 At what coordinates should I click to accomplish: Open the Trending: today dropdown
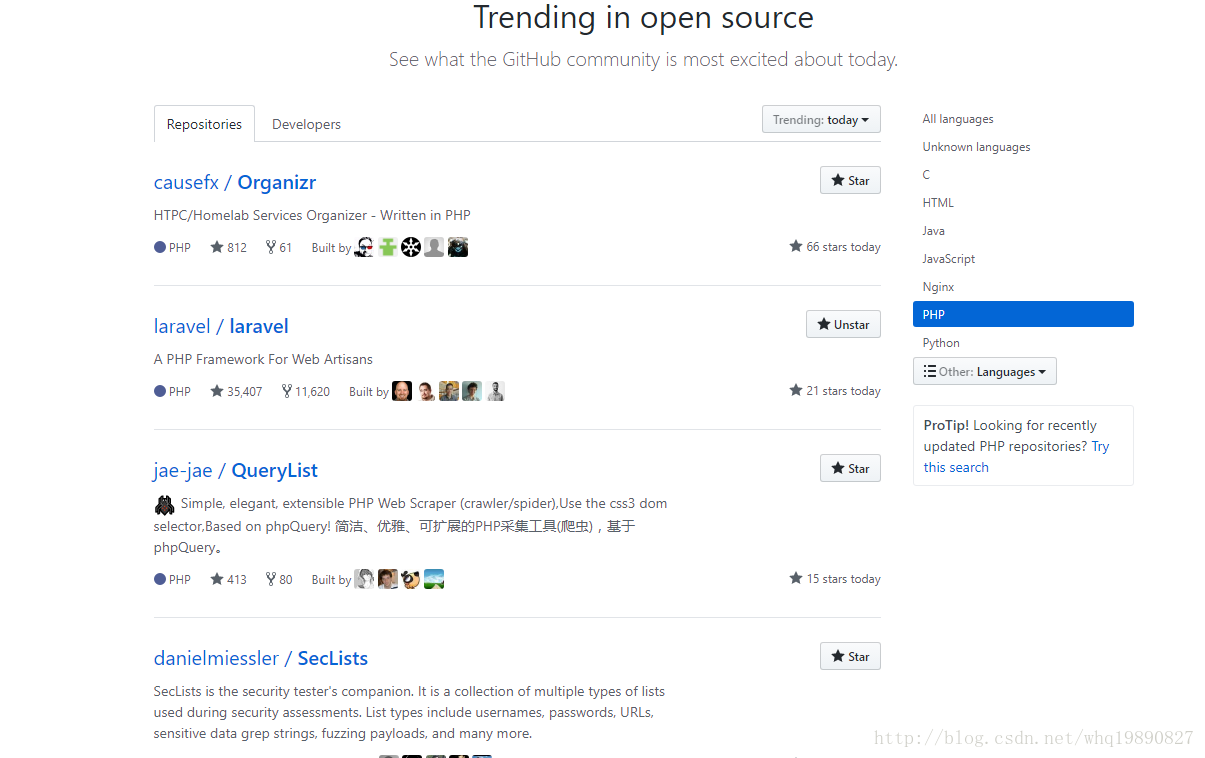click(x=821, y=120)
